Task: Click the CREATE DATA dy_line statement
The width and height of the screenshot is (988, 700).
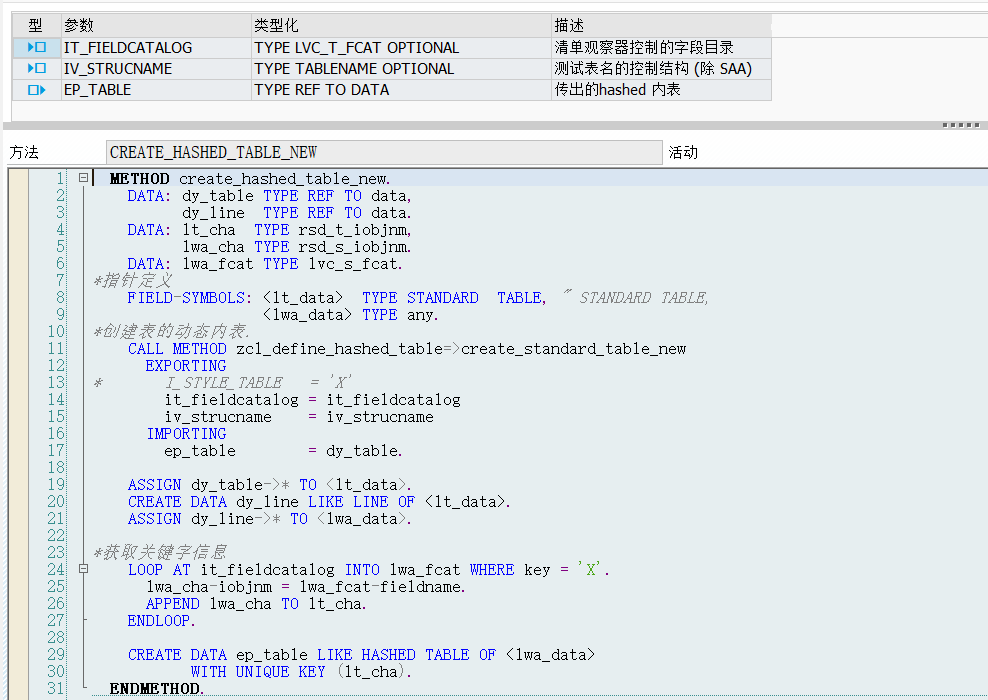Action: pos(319,502)
